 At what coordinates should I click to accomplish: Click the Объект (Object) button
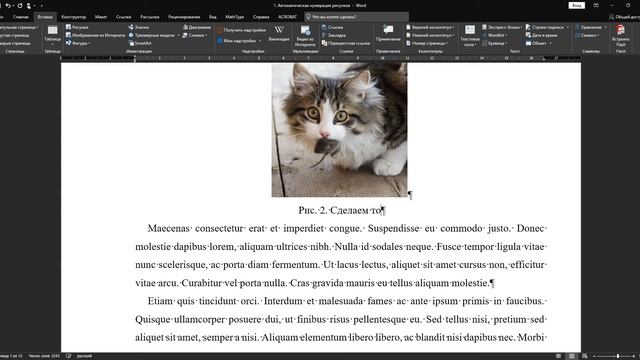538,43
